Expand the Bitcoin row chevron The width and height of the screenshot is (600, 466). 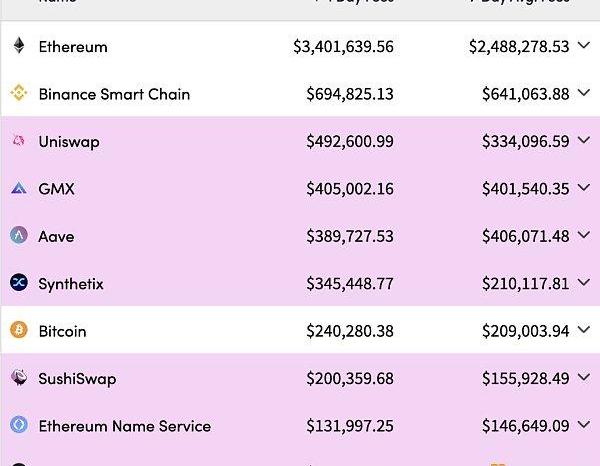(584, 330)
